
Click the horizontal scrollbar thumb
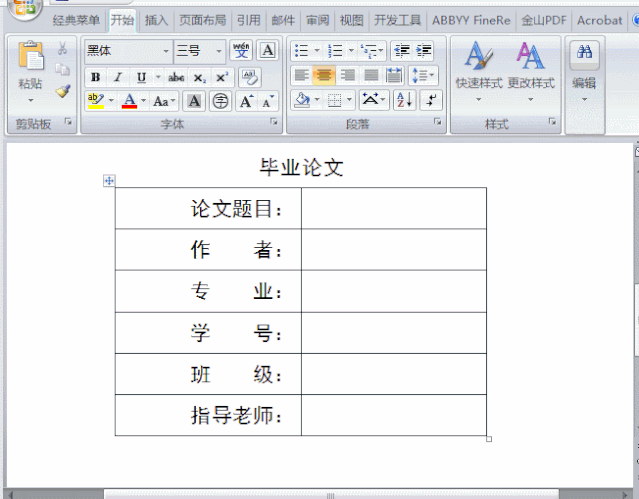click(x=331, y=495)
